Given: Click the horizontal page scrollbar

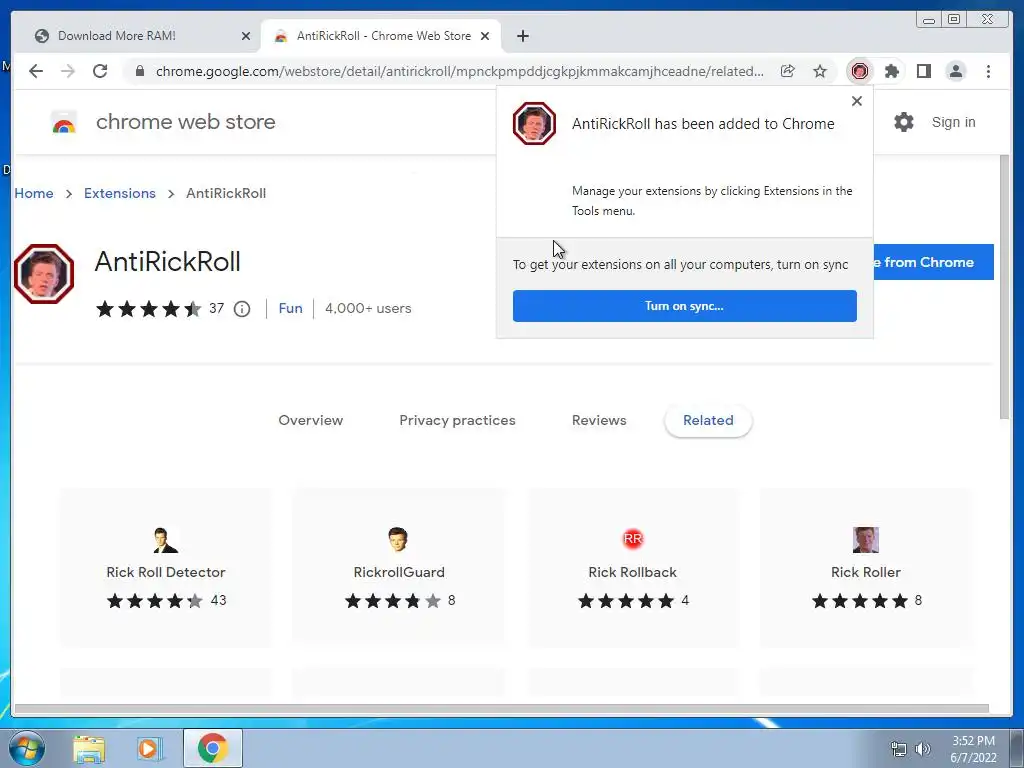Looking at the screenshot, I should pos(502,709).
